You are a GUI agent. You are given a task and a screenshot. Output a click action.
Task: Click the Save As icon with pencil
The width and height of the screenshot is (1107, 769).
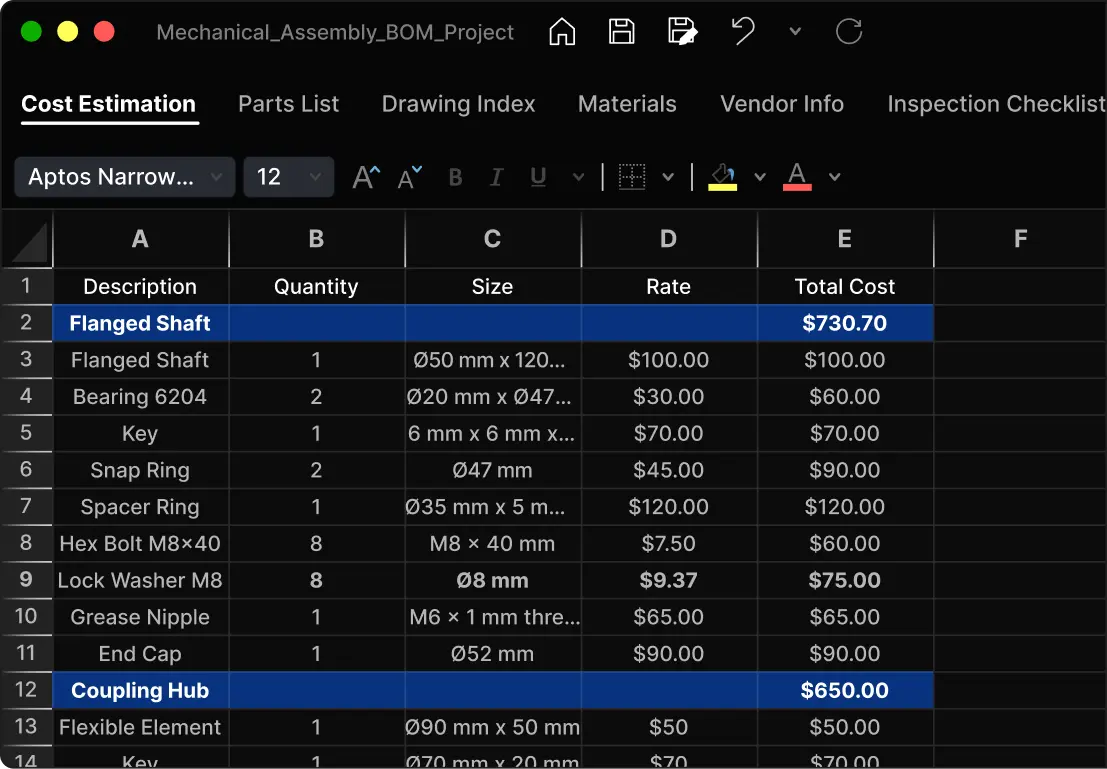pos(682,32)
